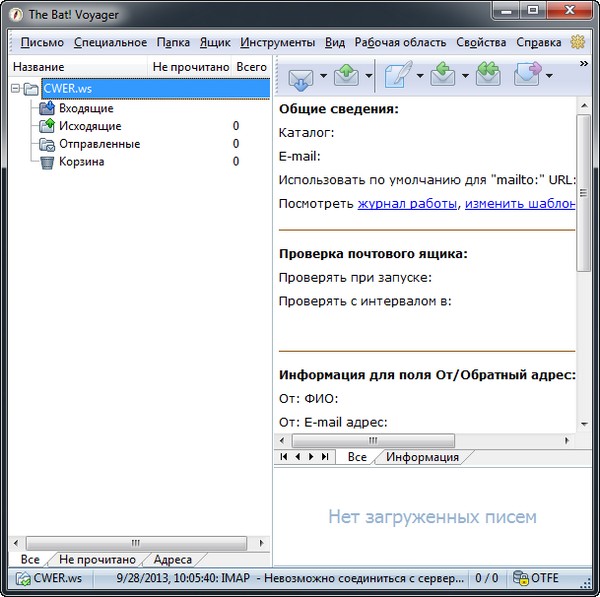Click the gear icon in the menu bar

[577, 43]
